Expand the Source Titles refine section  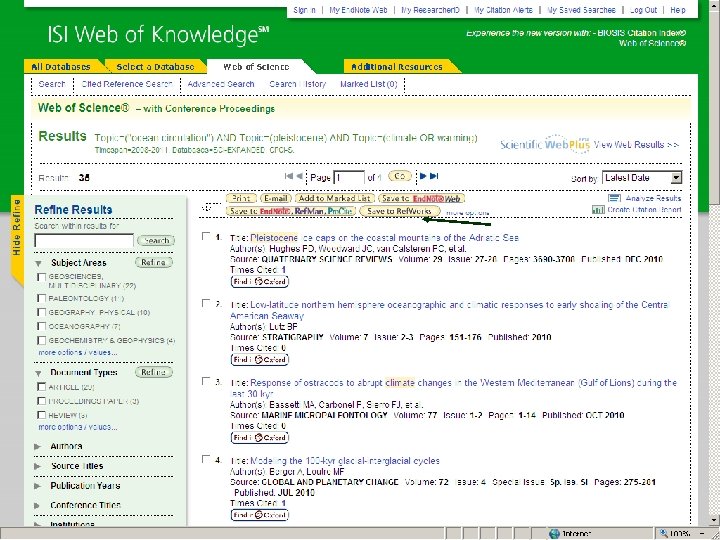(38, 466)
